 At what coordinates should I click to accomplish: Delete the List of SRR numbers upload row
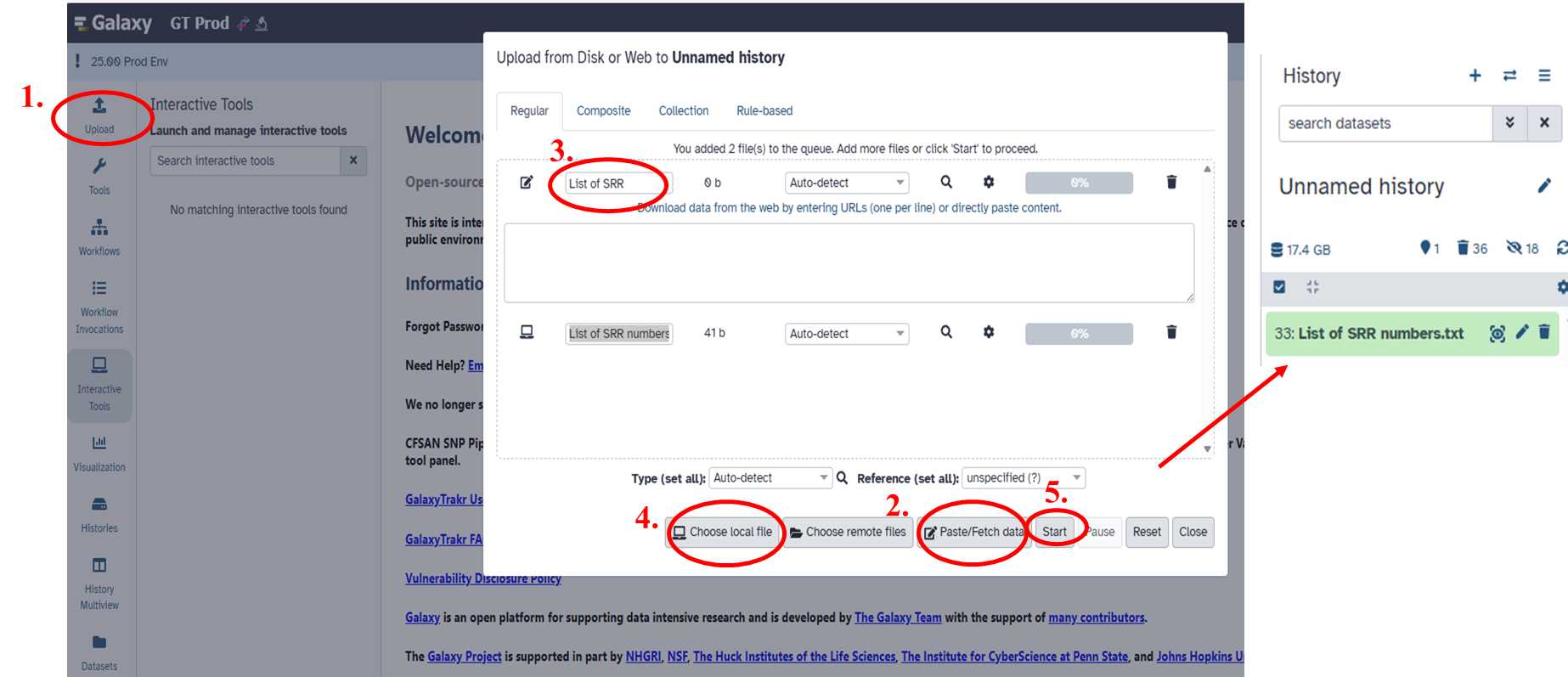pyautogui.click(x=1171, y=332)
